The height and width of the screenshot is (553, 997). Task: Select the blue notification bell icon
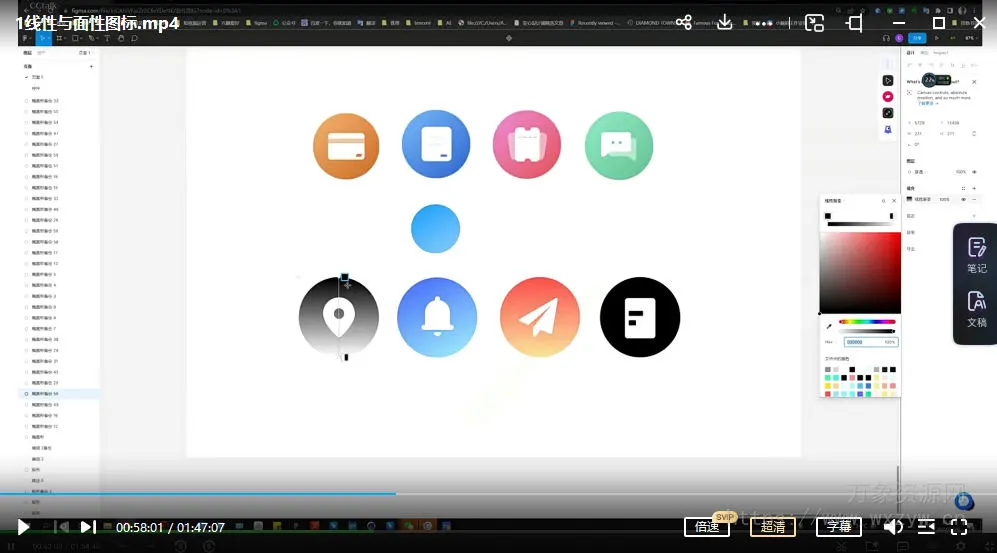point(437,317)
